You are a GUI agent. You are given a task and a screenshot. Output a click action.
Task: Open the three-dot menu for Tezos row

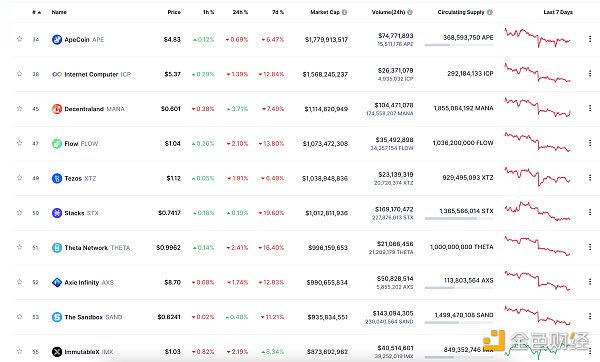[x=590, y=178]
